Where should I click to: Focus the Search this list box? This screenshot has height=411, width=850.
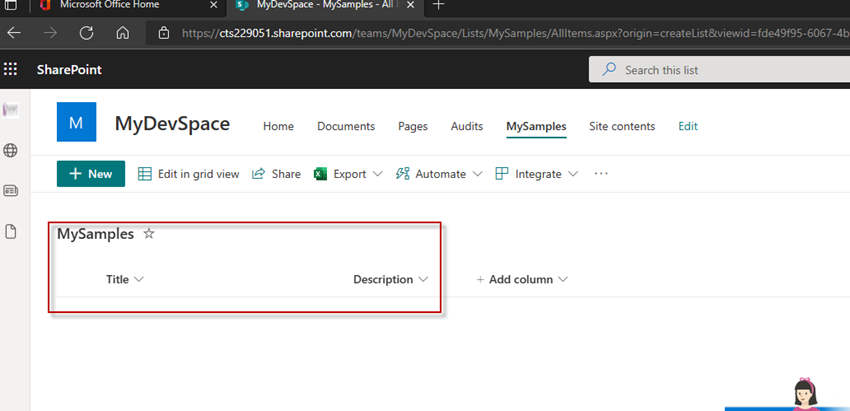pos(719,70)
